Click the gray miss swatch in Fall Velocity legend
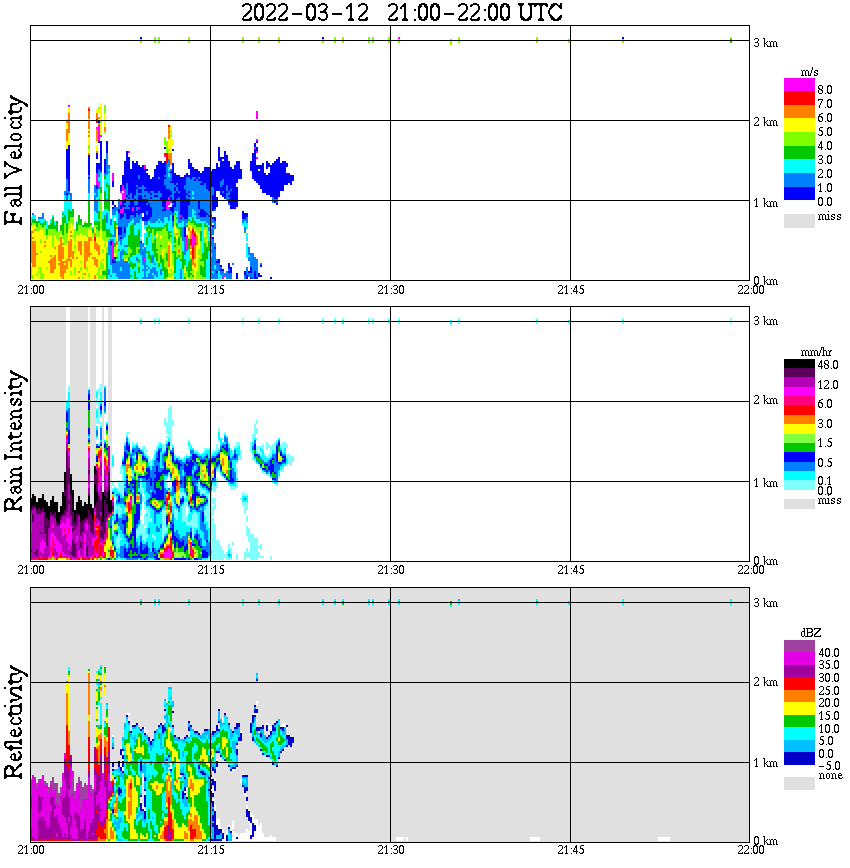Viewport: 850px width, 868px height. [799, 220]
